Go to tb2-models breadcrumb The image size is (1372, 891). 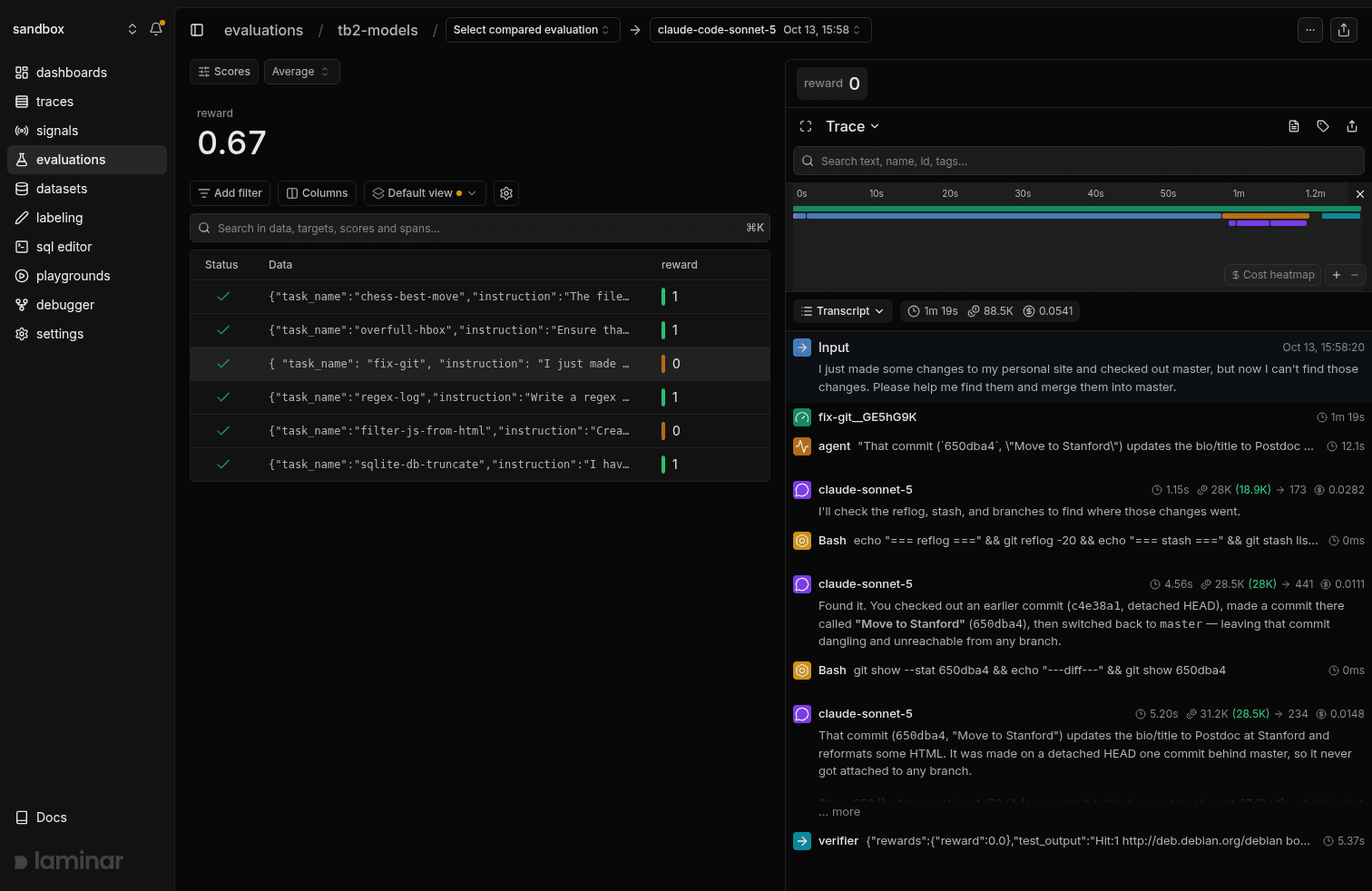pyautogui.click(x=377, y=30)
